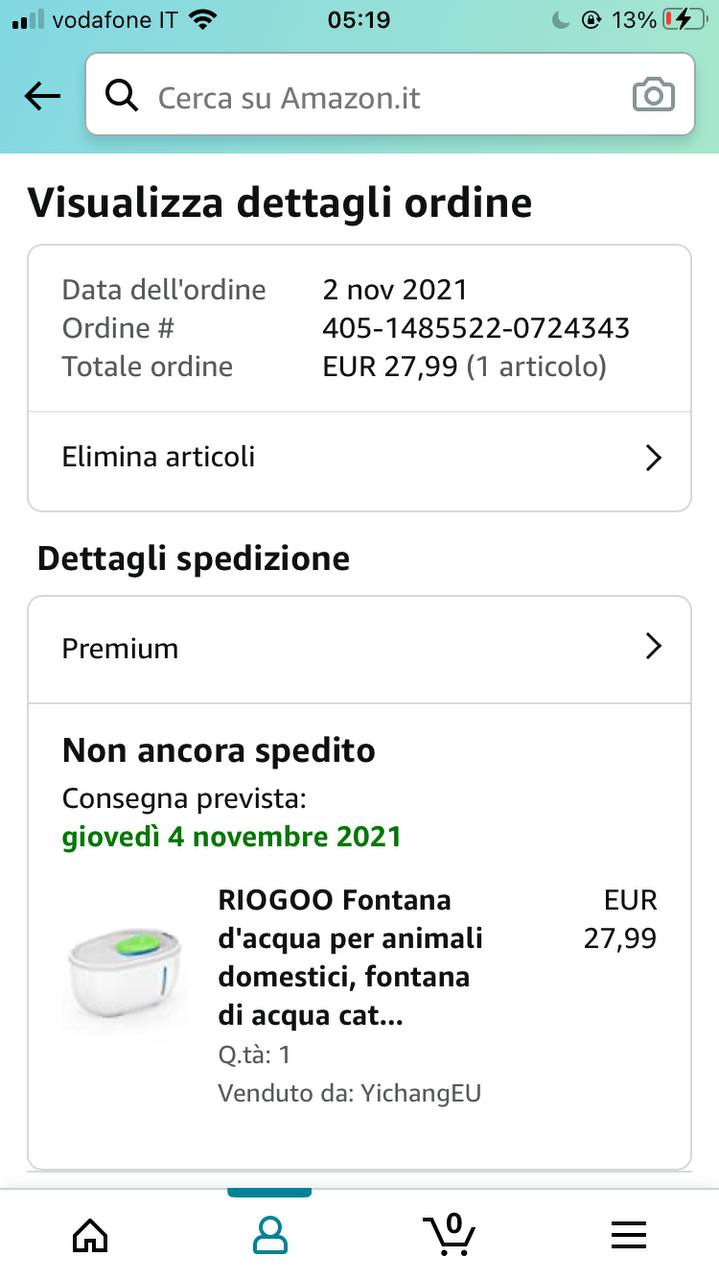Open the hamburger menu
The width and height of the screenshot is (719, 1280).
click(628, 1235)
